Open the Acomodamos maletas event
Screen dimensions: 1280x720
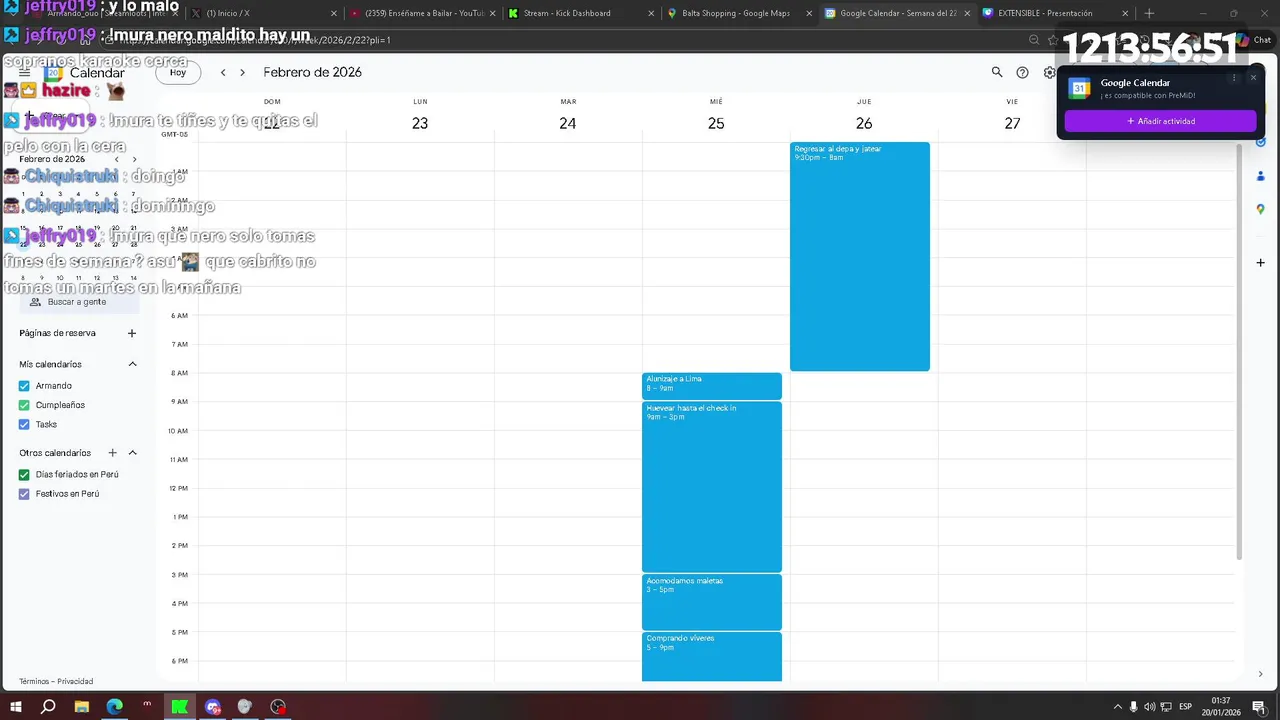[712, 602]
